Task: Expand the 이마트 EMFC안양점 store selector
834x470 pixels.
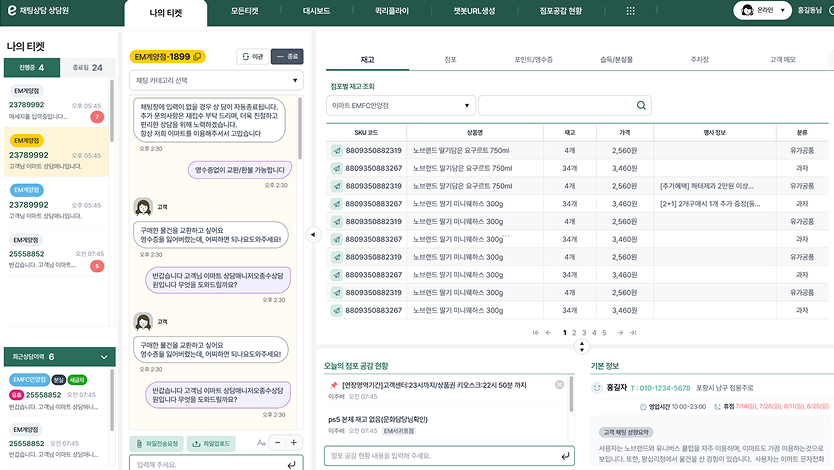Action: (x=400, y=105)
